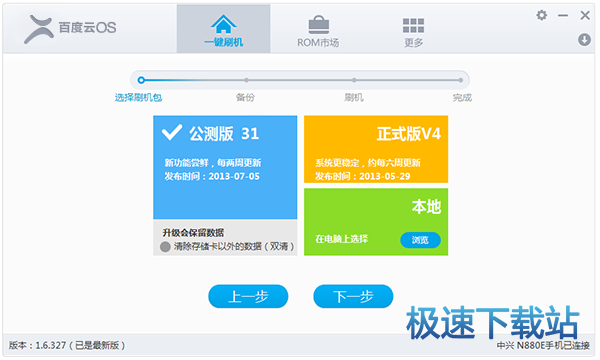
Task: Select the 正式版V4 ROM tile
Action: pos(376,149)
